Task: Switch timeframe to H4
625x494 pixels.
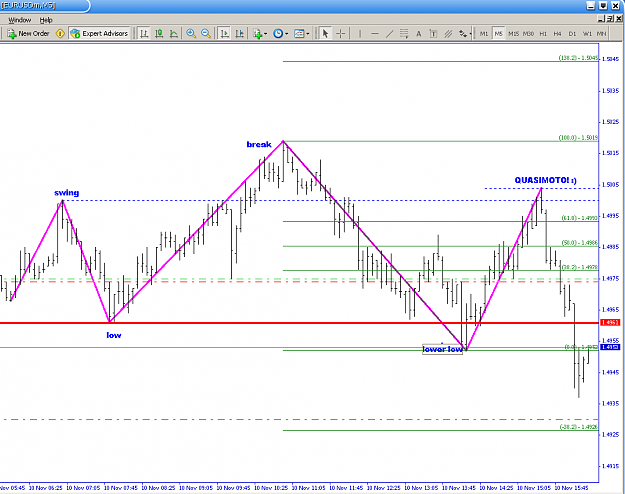Action: point(557,33)
